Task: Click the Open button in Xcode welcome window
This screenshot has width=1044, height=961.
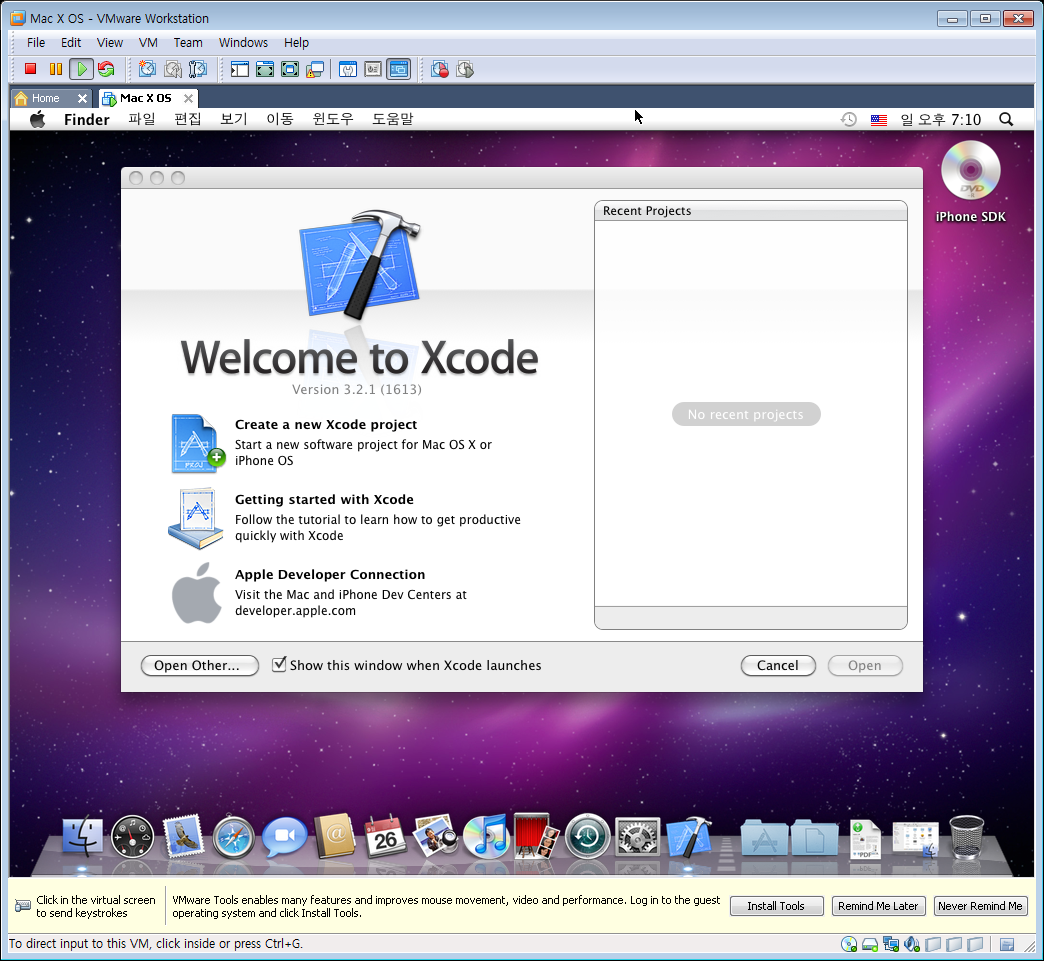Action: click(865, 665)
